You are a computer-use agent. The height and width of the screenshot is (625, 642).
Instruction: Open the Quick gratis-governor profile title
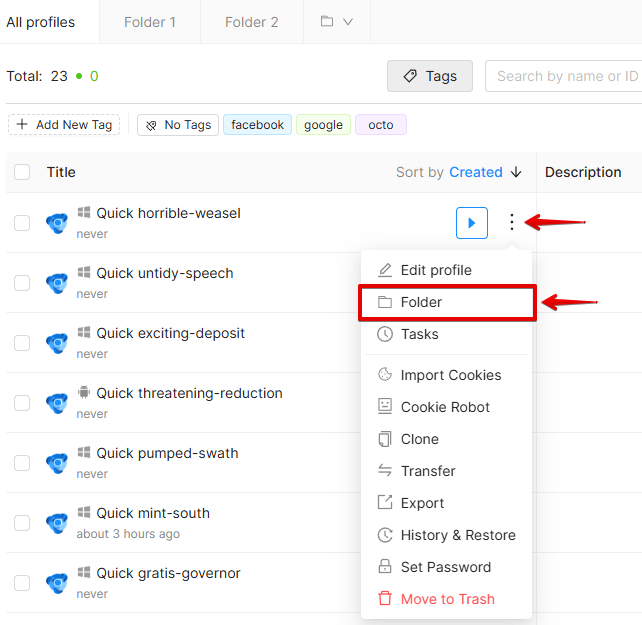click(x=168, y=573)
